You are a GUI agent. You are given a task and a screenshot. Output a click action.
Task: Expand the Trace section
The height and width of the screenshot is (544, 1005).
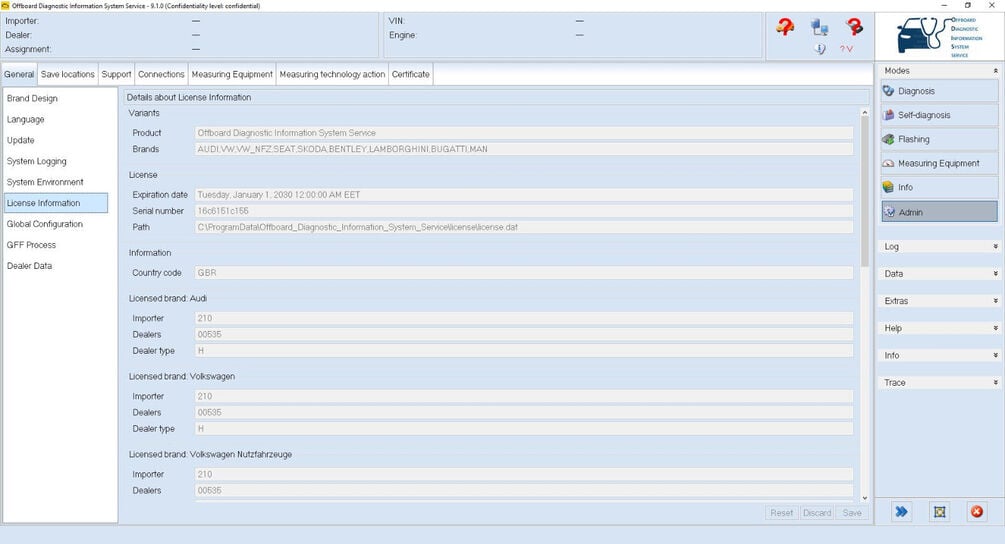(x=940, y=383)
